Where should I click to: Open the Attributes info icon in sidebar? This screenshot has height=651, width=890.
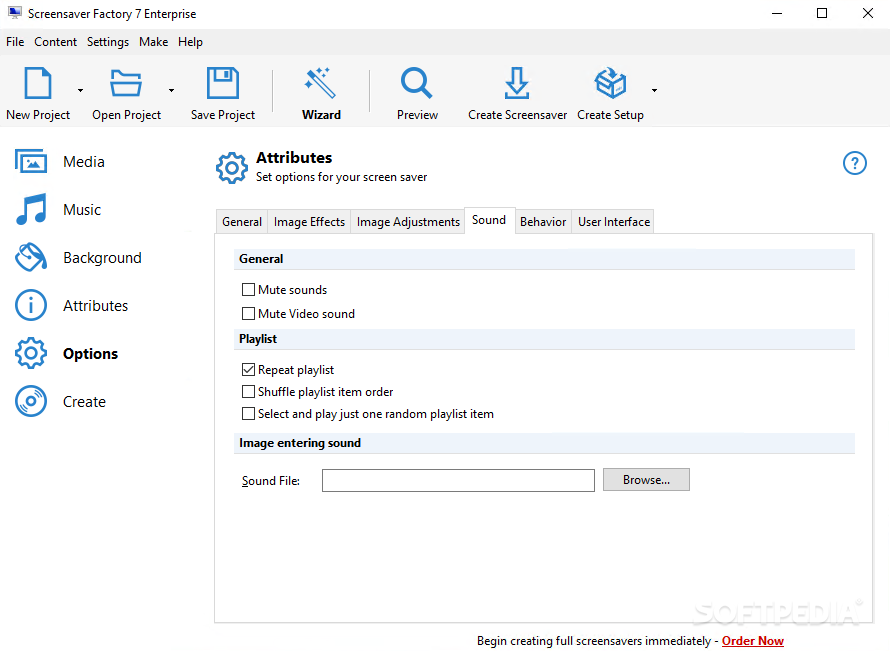click(x=31, y=305)
